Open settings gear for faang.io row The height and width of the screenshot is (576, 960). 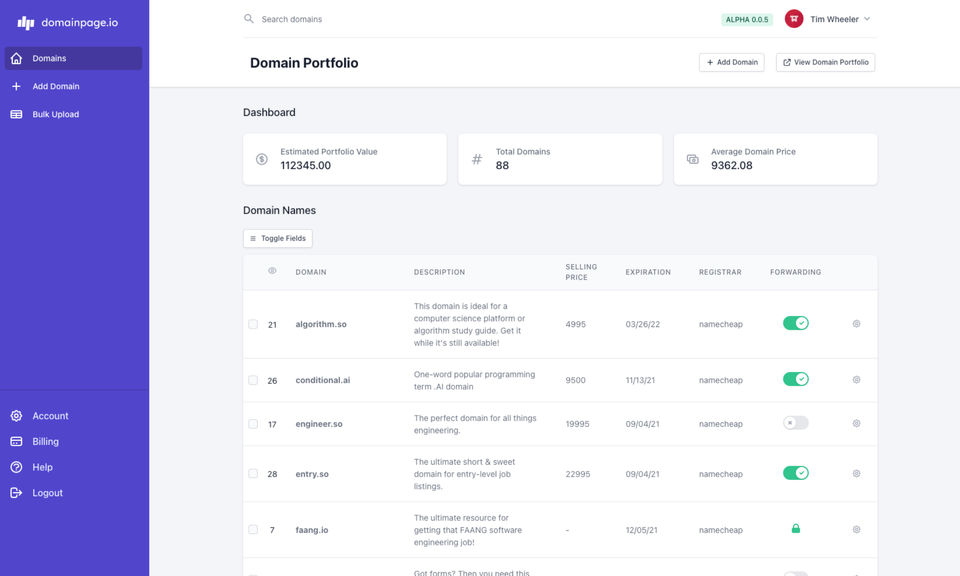pos(857,529)
